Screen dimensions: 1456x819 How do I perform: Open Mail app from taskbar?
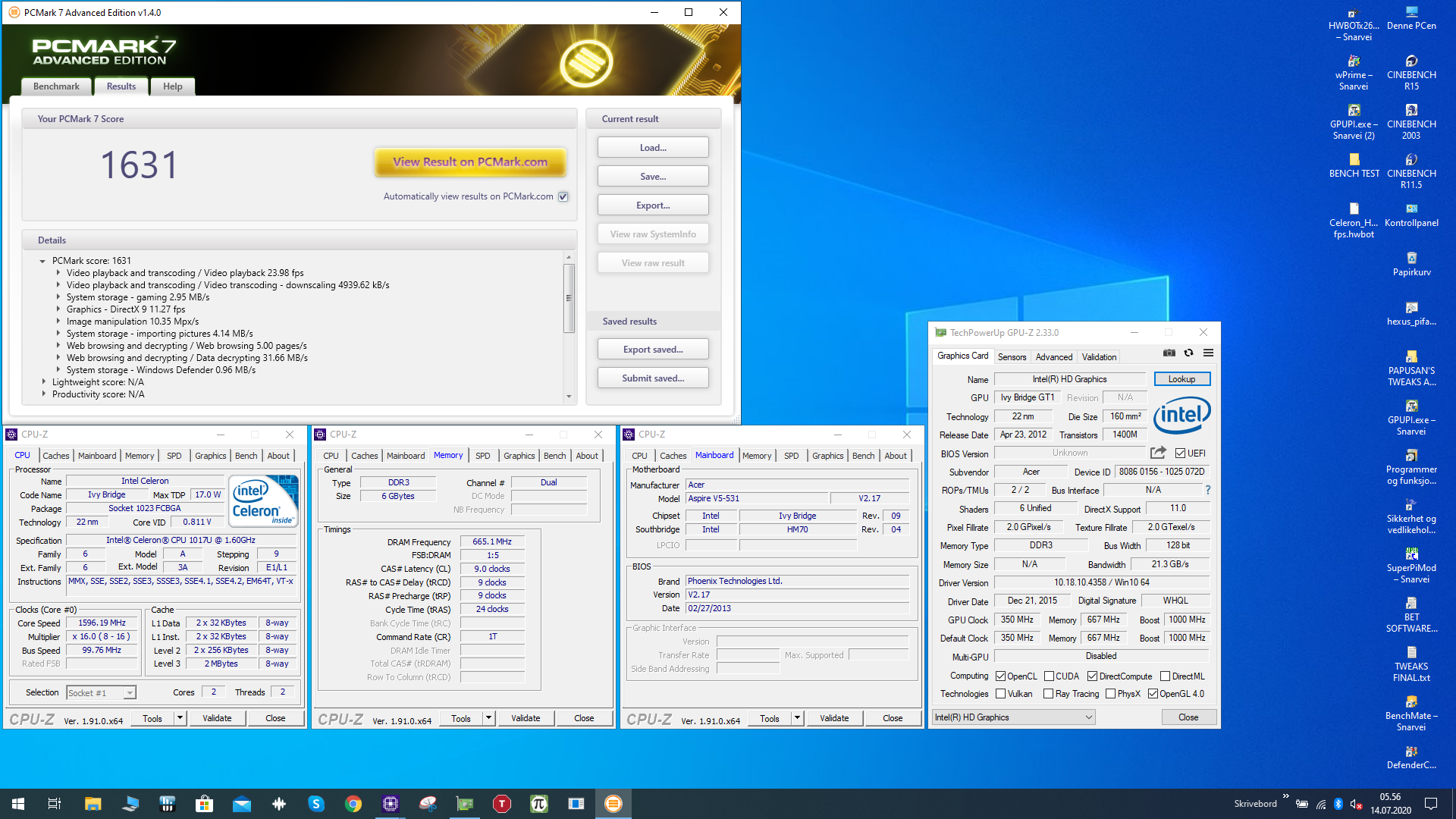(241, 804)
